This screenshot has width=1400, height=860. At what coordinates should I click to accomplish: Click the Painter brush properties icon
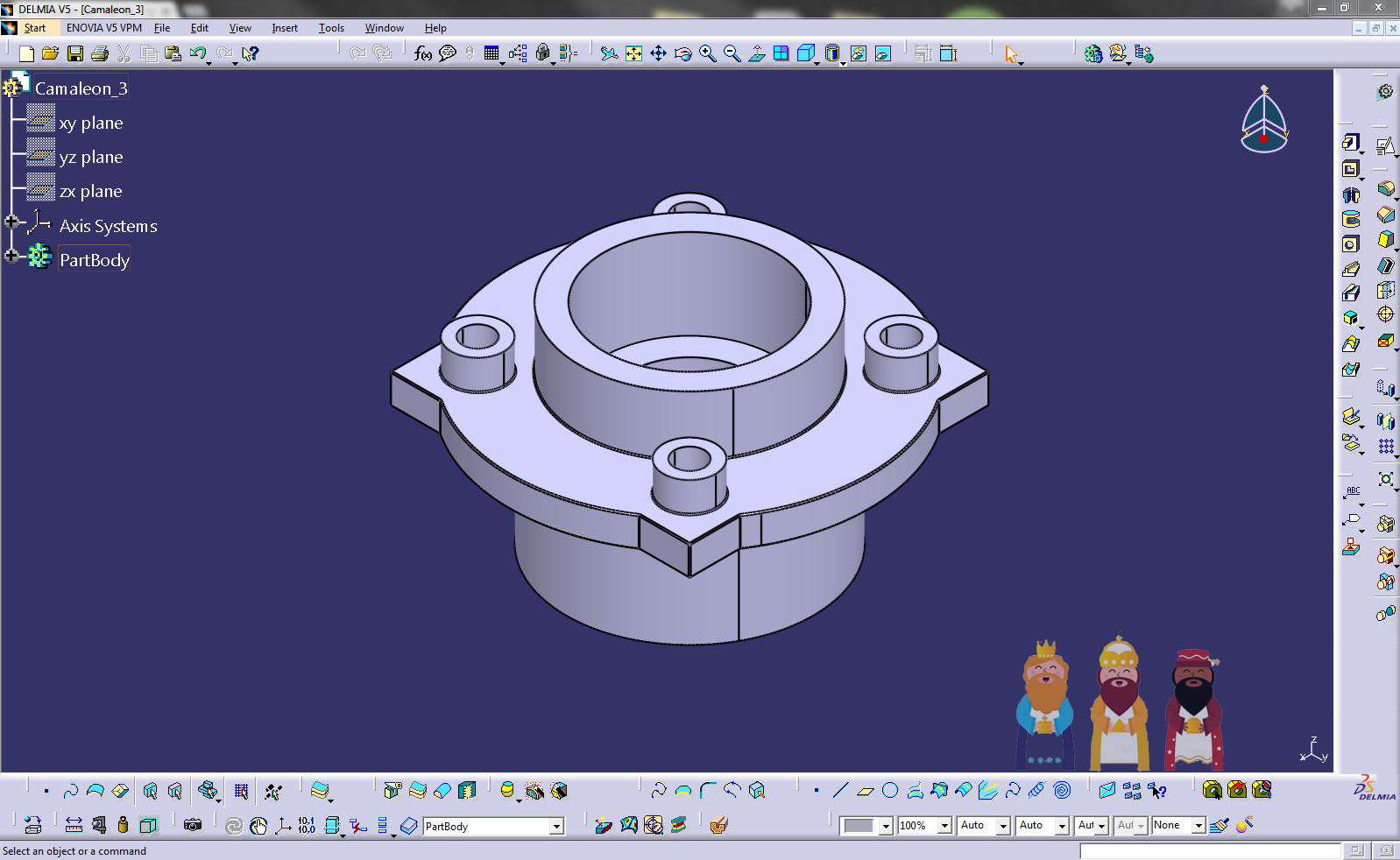coord(1219,825)
